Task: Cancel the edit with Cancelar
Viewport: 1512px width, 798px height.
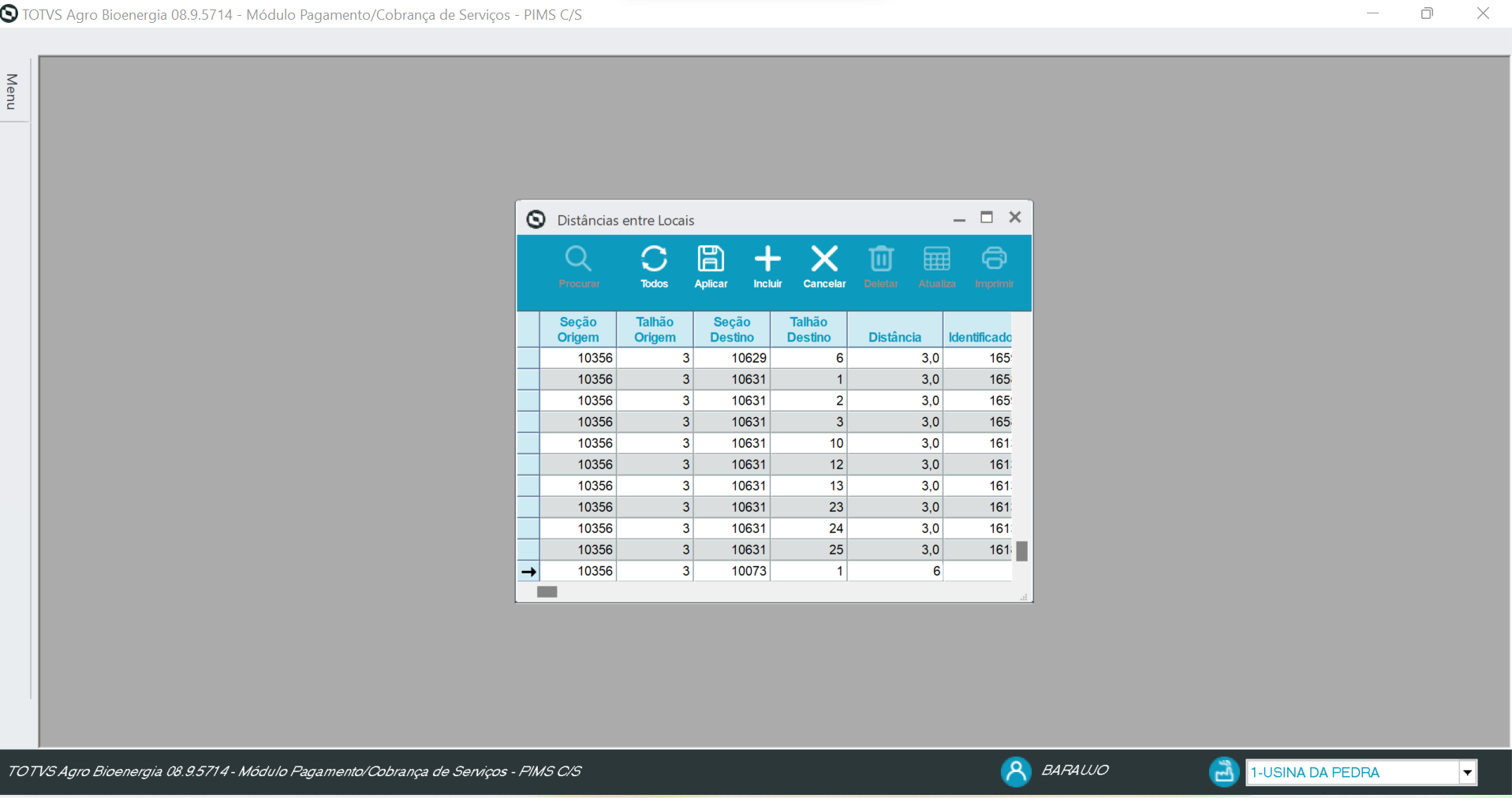Action: 824,259
